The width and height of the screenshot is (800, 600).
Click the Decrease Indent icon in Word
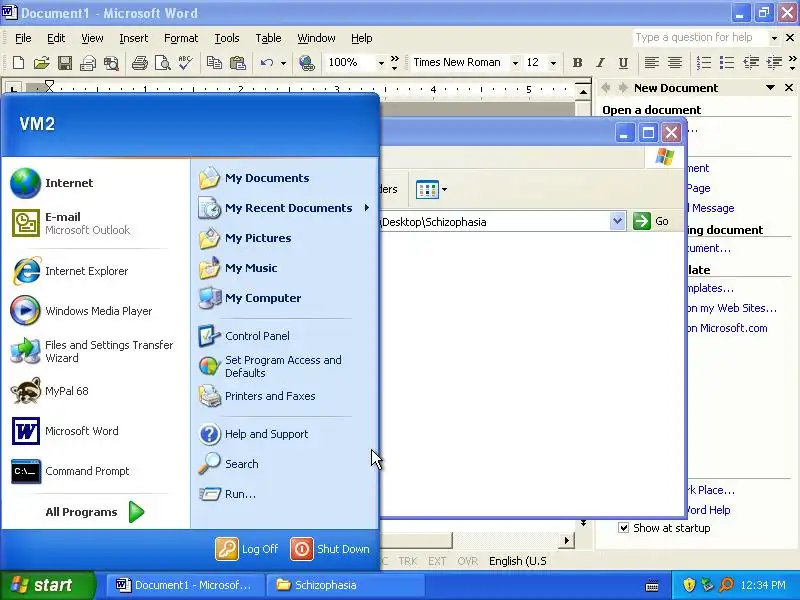point(751,63)
